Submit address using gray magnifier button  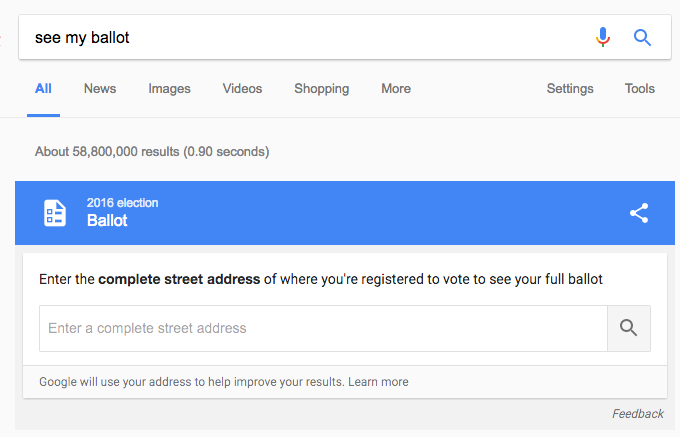(628, 328)
